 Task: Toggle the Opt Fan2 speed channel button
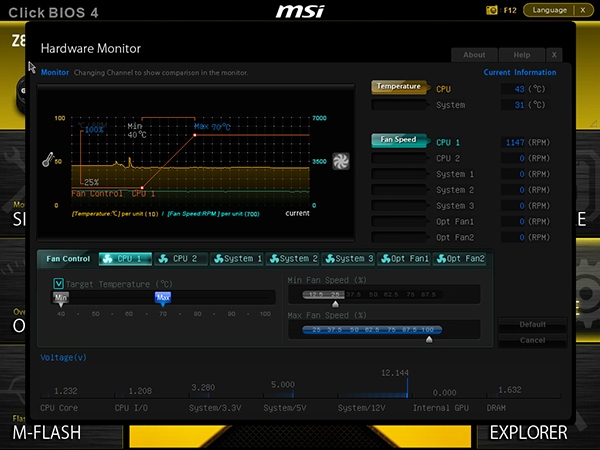click(x=399, y=237)
